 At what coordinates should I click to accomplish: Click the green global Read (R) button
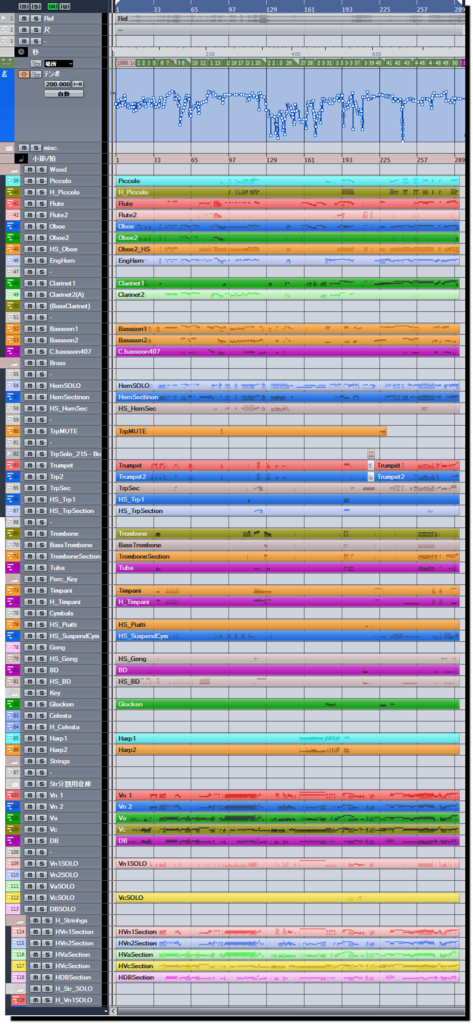click(52, 6)
